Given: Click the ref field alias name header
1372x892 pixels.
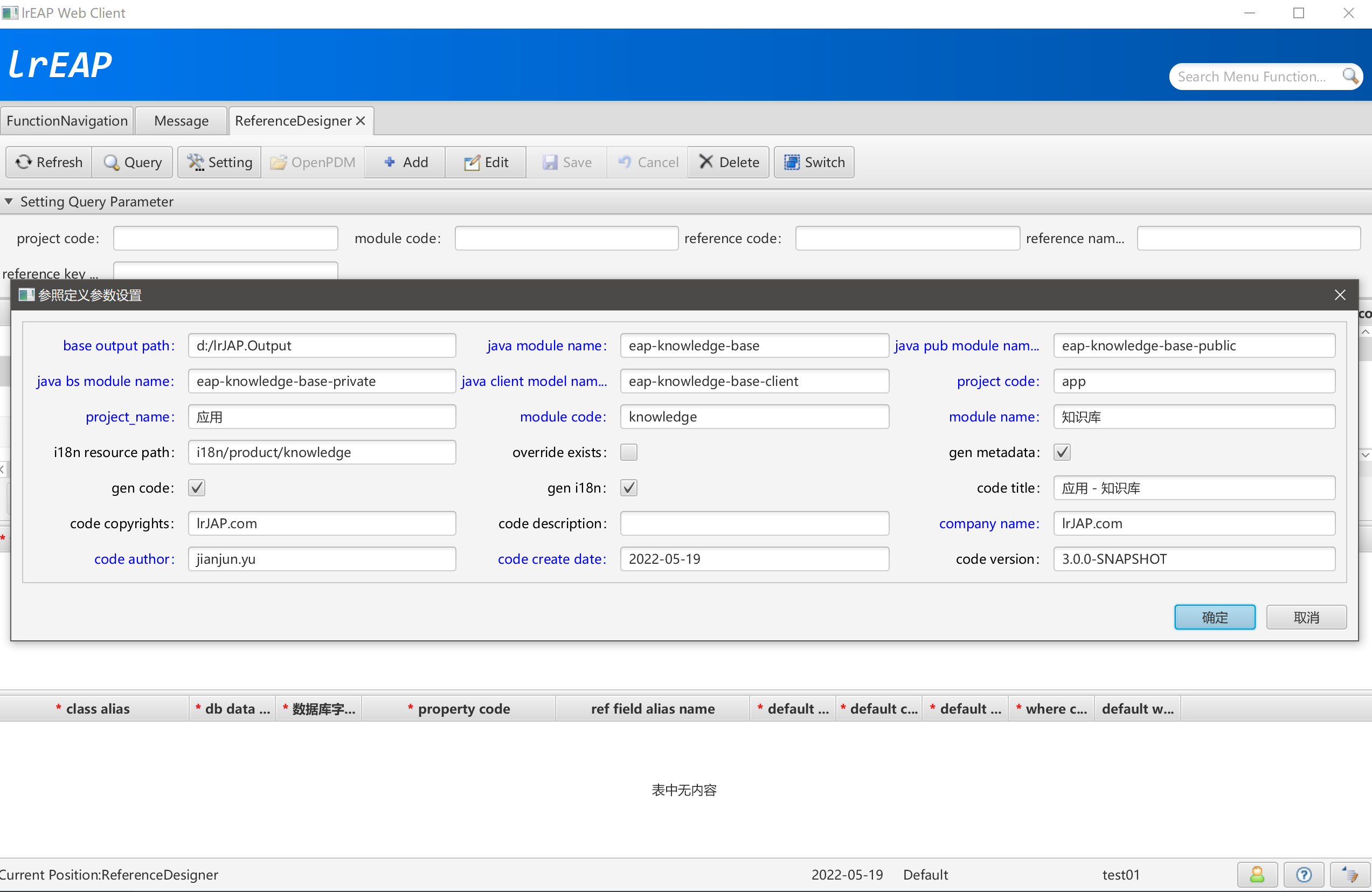Looking at the screenshot, I should [x=653, y=709].
